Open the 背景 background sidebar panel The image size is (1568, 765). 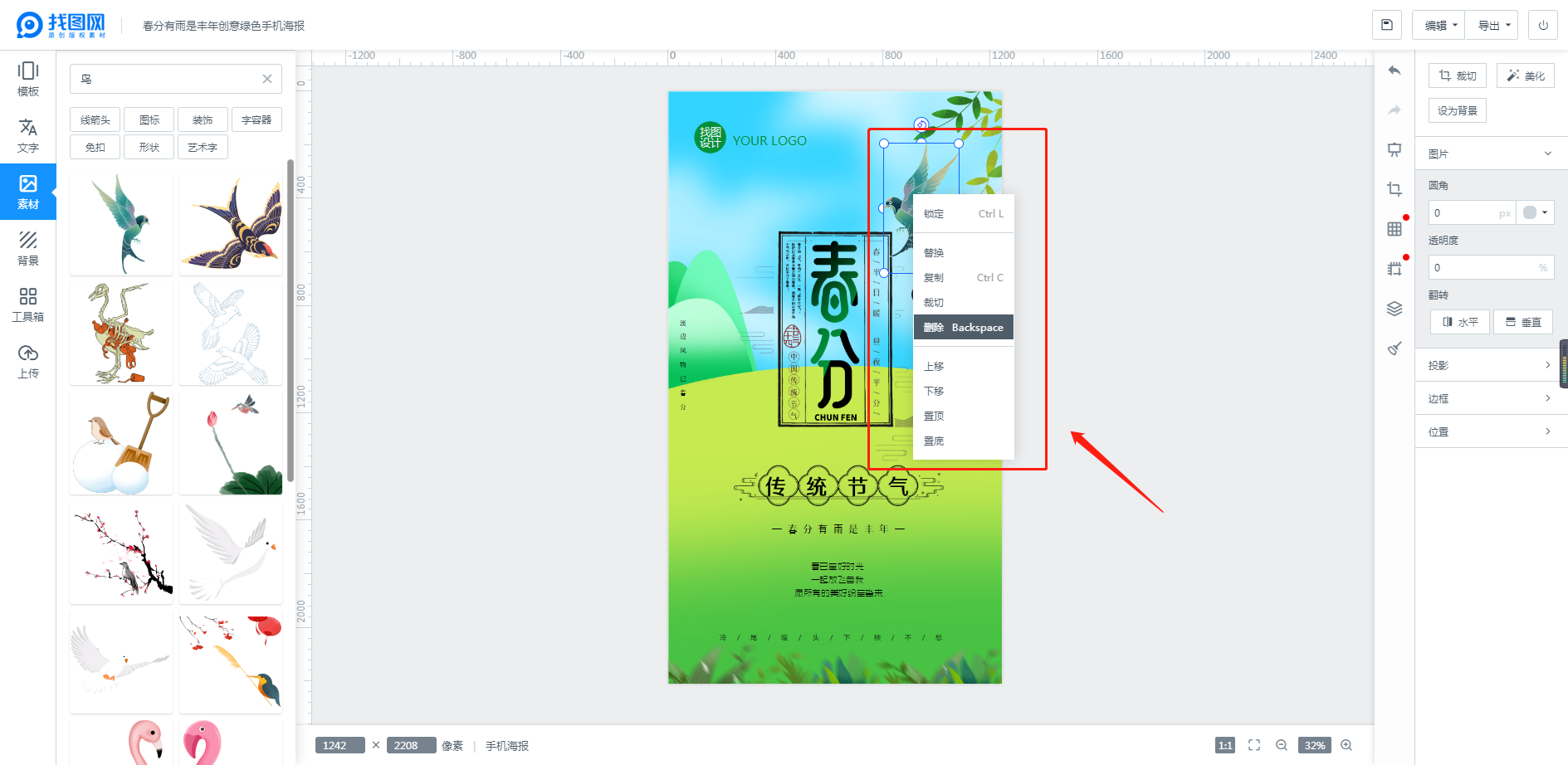28,248
